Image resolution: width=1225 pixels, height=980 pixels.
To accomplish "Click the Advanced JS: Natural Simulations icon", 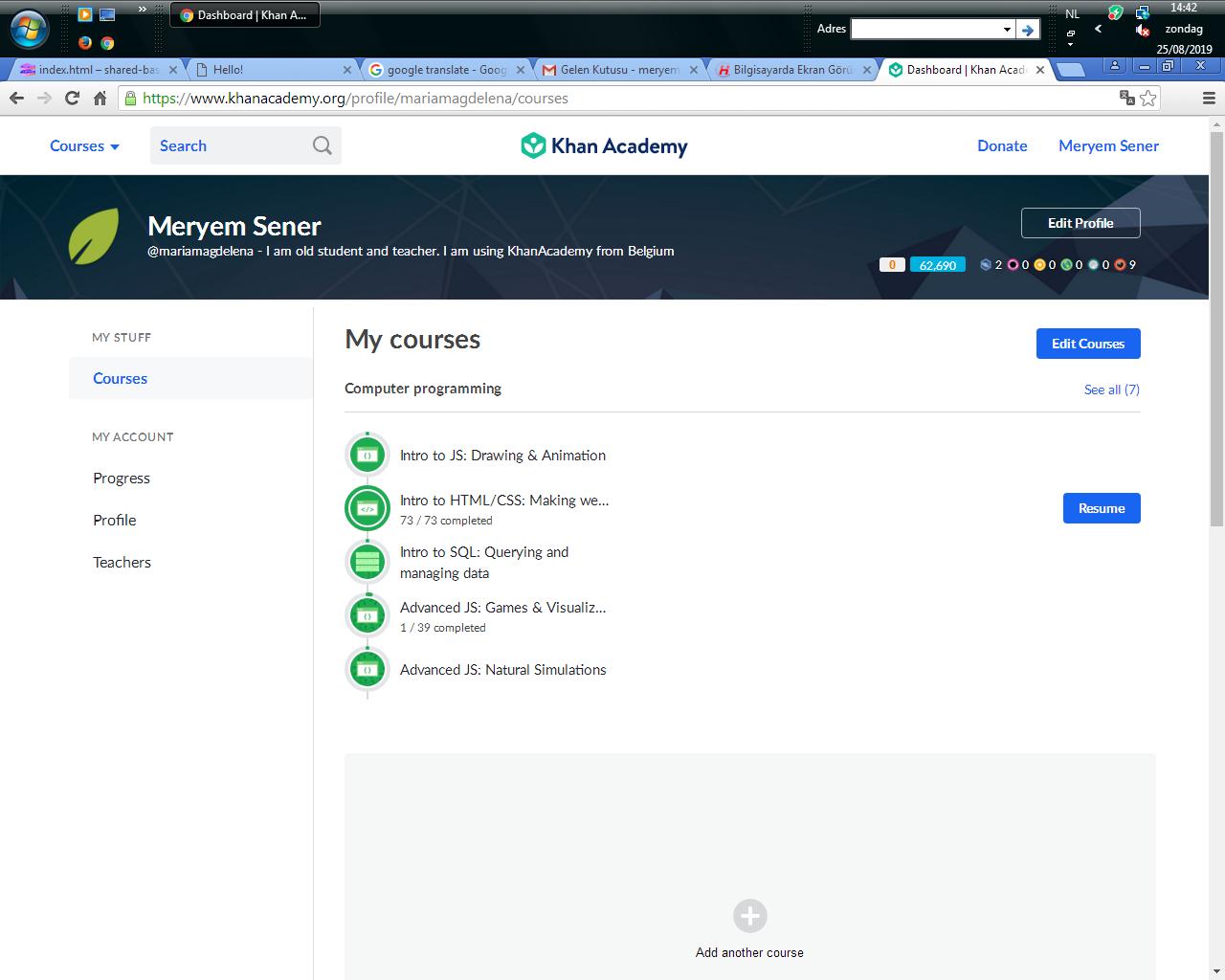I will click(x=367, y=669).
